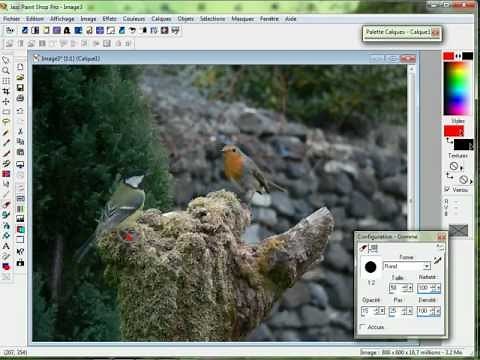Toggle the Verrou checkbox
480x360 pixels.
pos(447,189)
